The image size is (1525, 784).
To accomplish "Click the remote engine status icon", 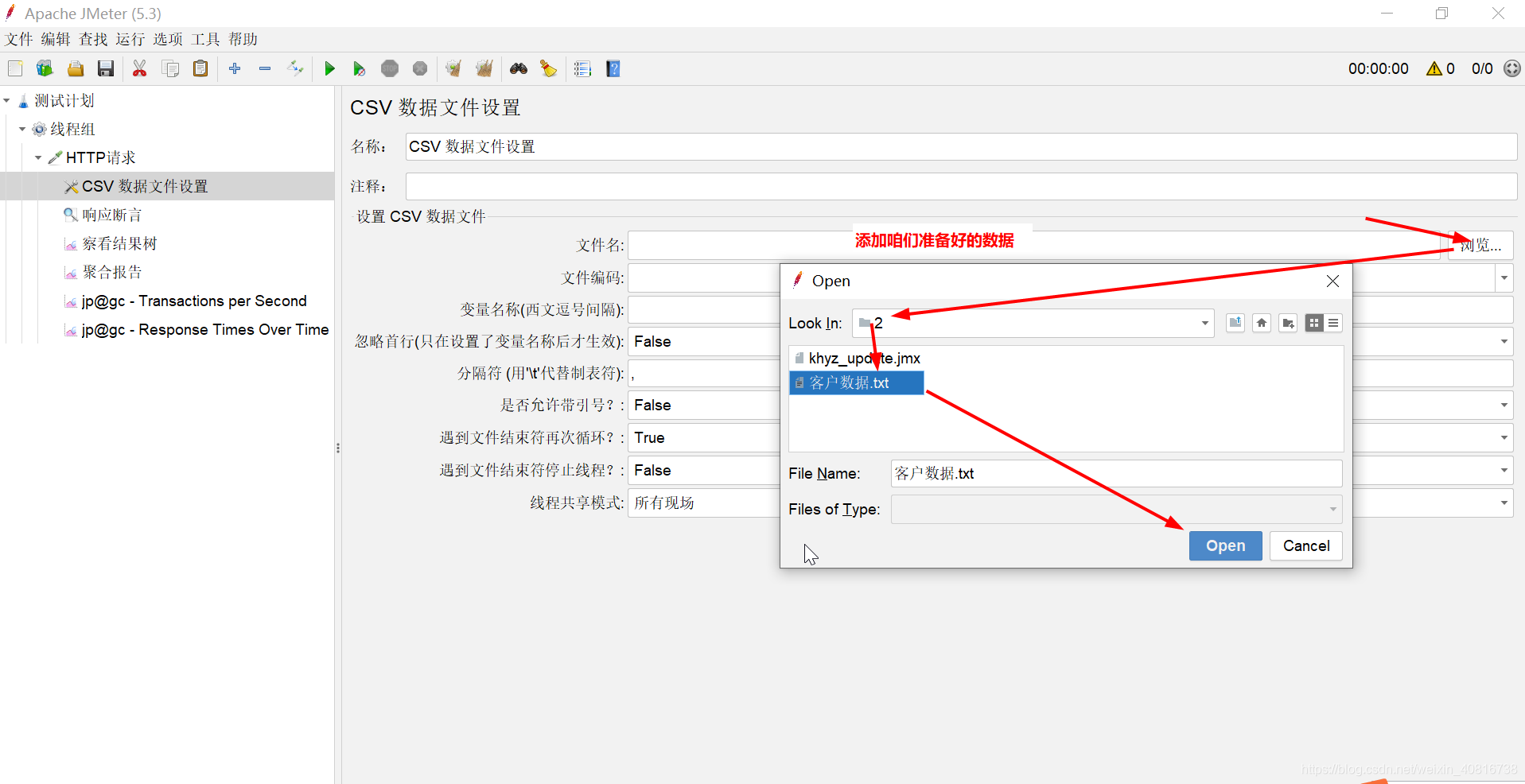I will 1512,69.
